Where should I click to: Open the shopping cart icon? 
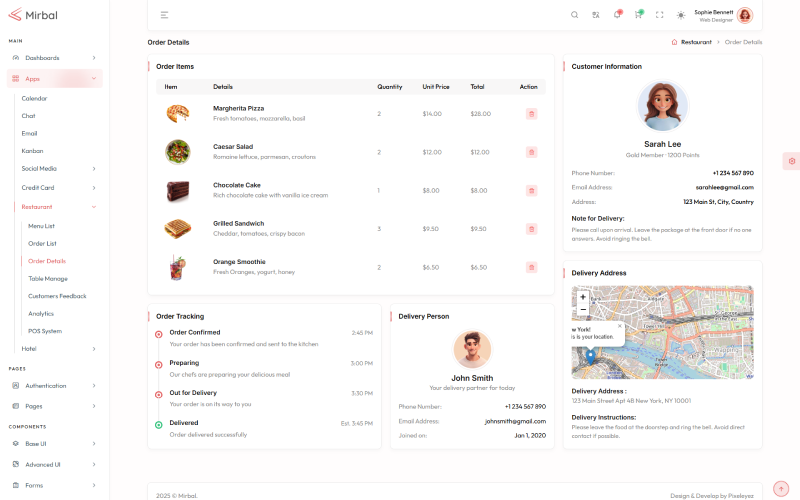[638, 15]
